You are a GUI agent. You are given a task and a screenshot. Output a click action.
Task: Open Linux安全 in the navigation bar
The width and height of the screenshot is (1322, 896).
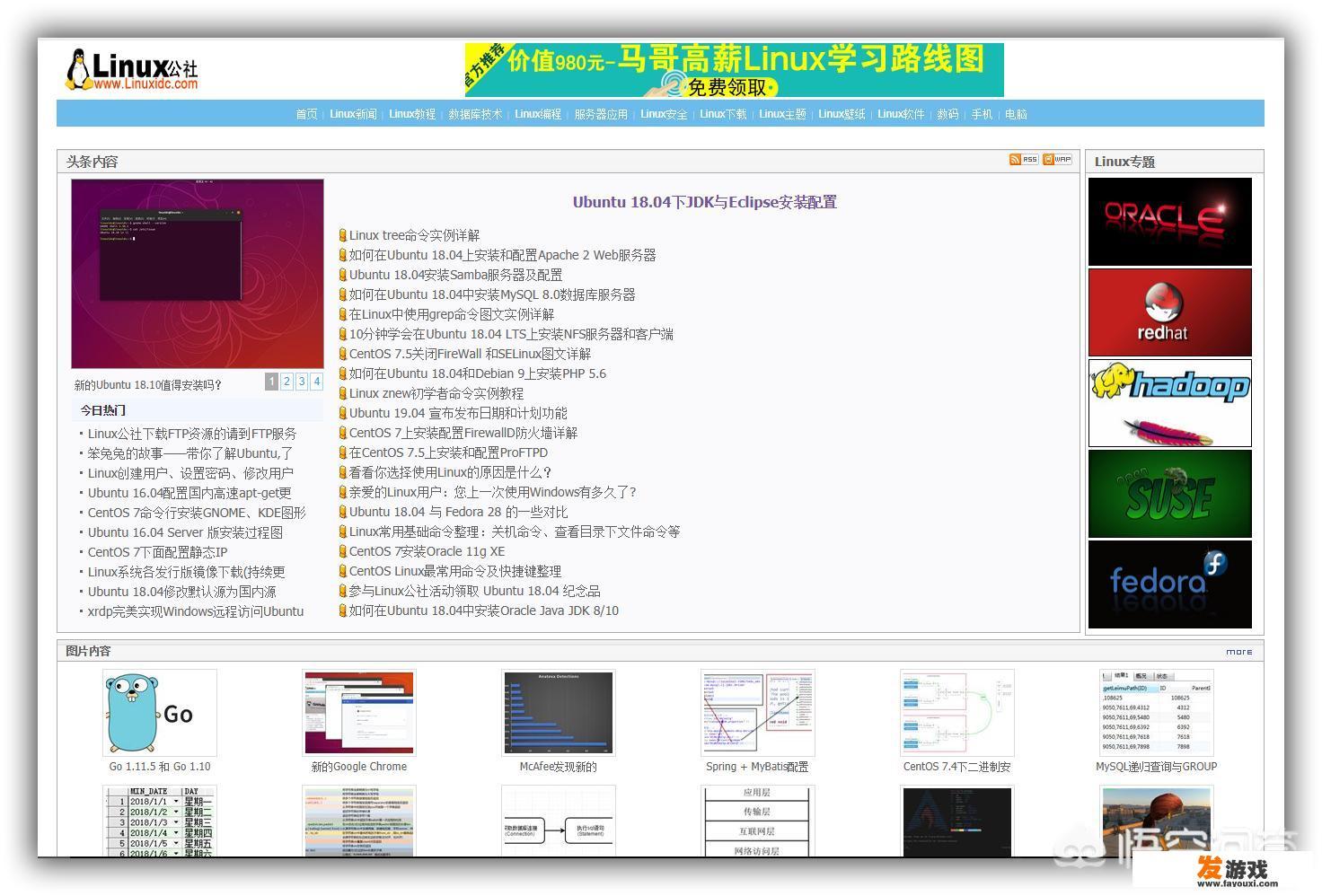point(664,114)
